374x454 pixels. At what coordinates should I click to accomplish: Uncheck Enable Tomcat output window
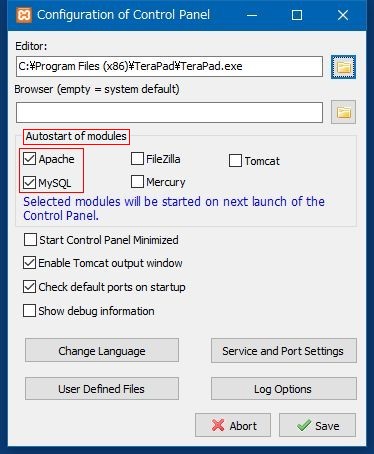pos(29,263)
